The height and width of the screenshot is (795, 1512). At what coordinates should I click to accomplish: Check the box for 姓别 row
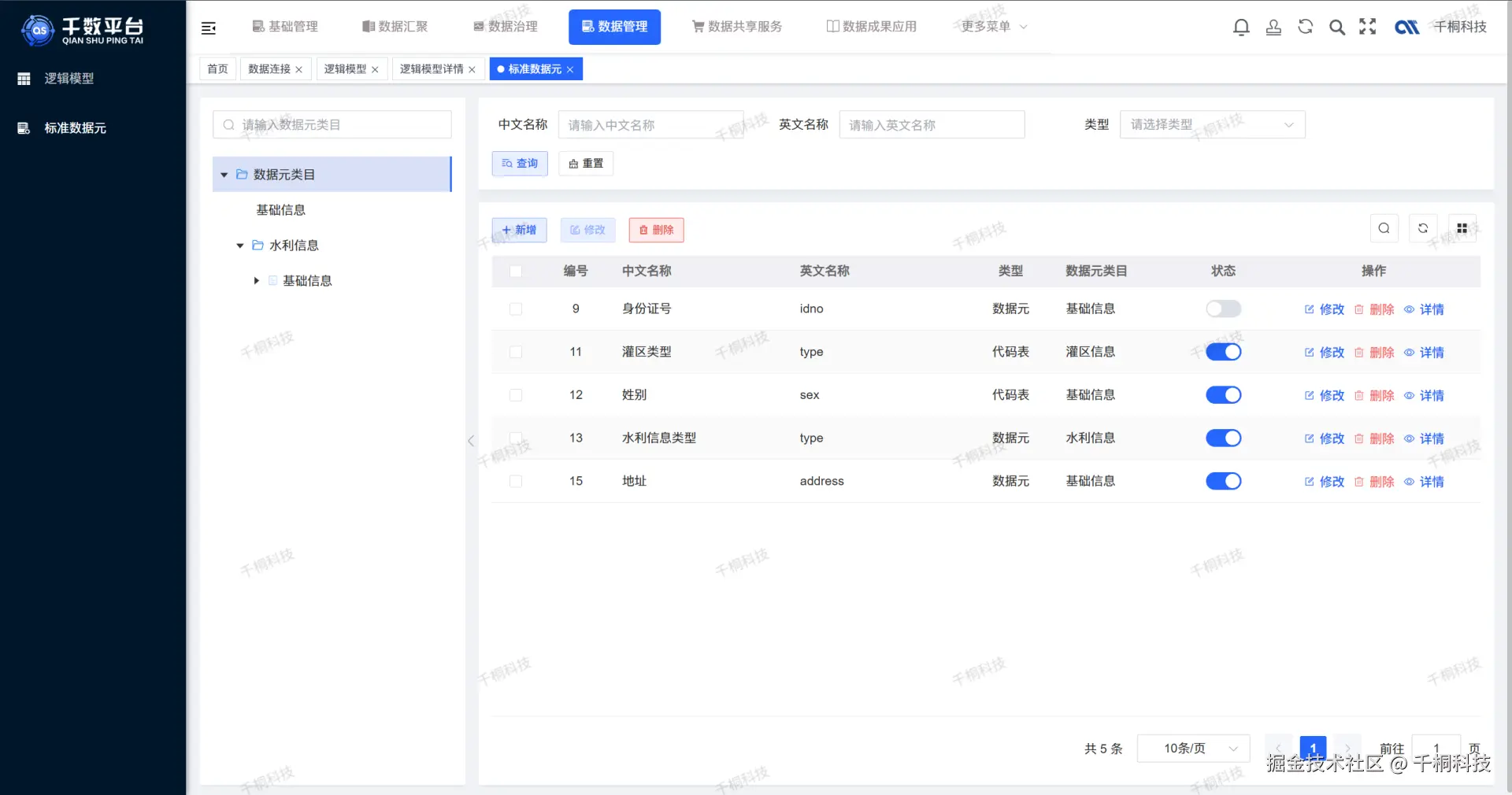click(x=516, y=395)
